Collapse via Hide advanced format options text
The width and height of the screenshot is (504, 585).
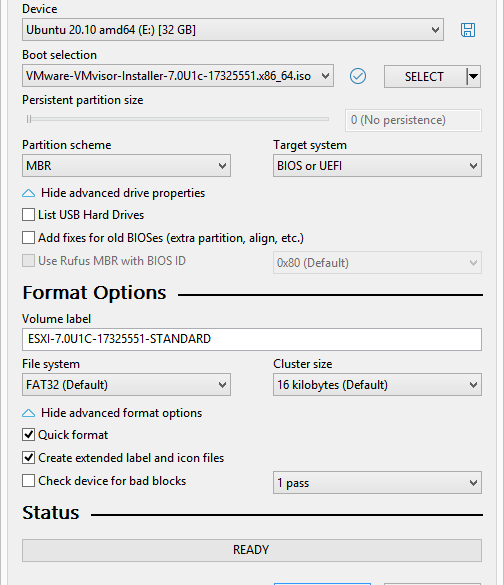tap(121, 413)
